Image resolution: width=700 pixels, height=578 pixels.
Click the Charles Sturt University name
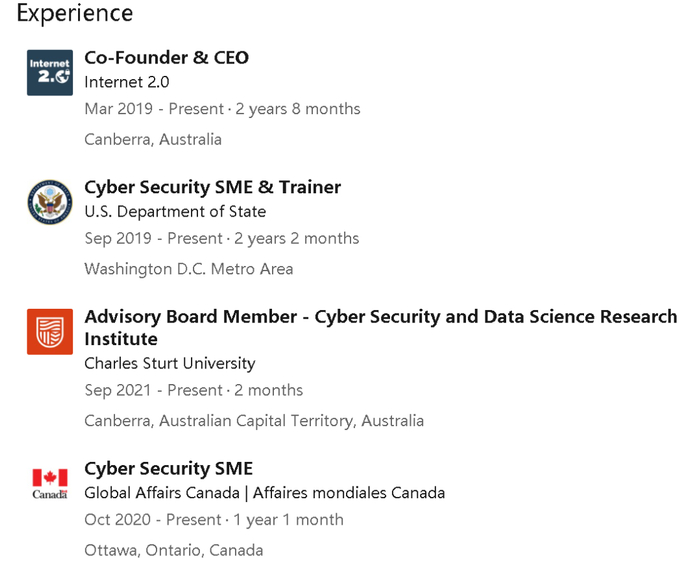(169, 363)
